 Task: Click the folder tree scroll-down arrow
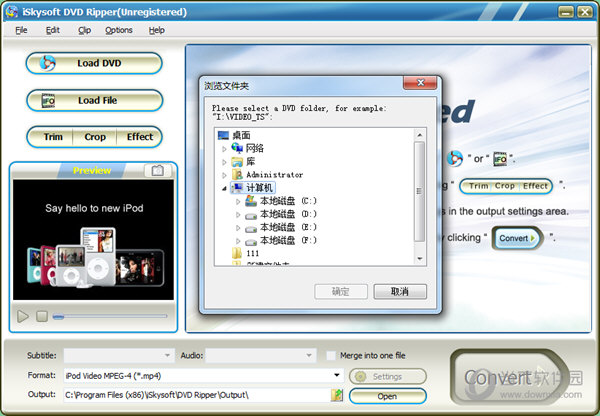point(419,259)
